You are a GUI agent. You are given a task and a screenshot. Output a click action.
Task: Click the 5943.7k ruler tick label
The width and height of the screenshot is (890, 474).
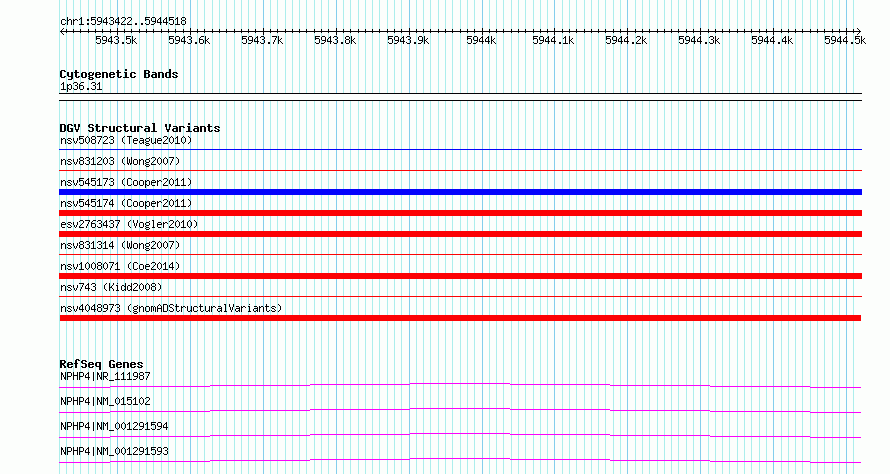click(x=262, y=40)
